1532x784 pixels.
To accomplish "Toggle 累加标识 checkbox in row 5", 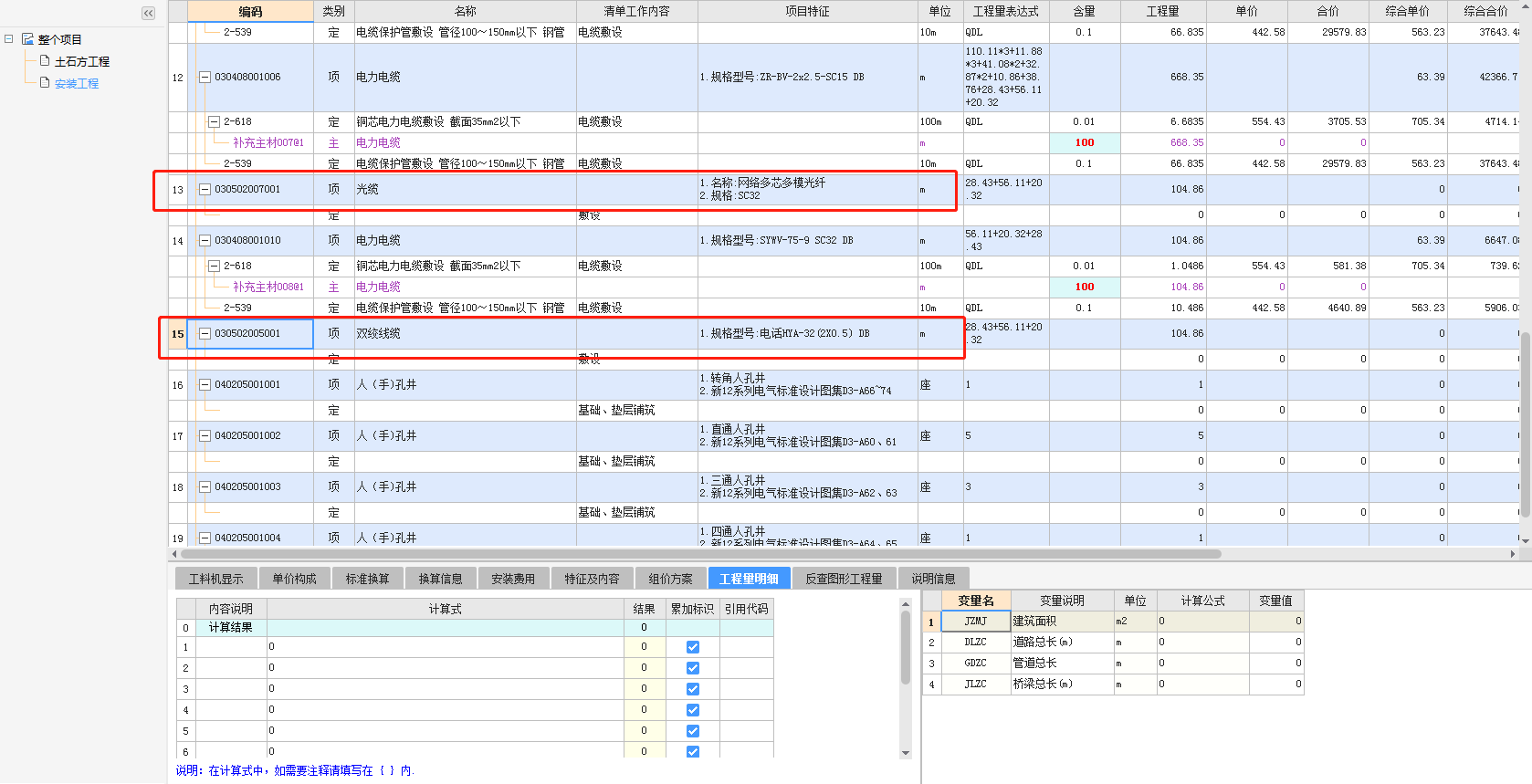I will point(693,731).
